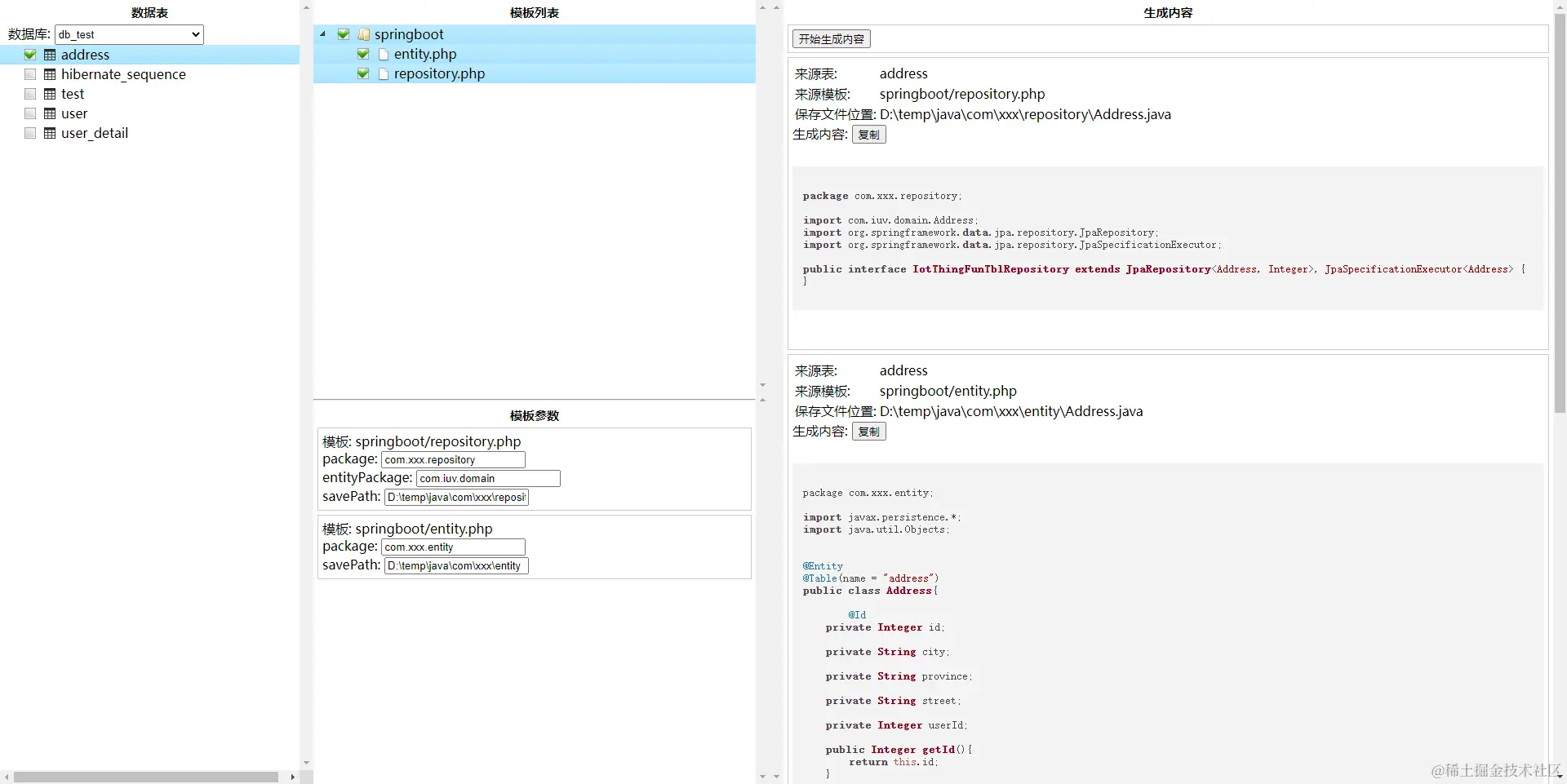
Task: Select the repository.php template label
Action: click(x=439, y=73)
